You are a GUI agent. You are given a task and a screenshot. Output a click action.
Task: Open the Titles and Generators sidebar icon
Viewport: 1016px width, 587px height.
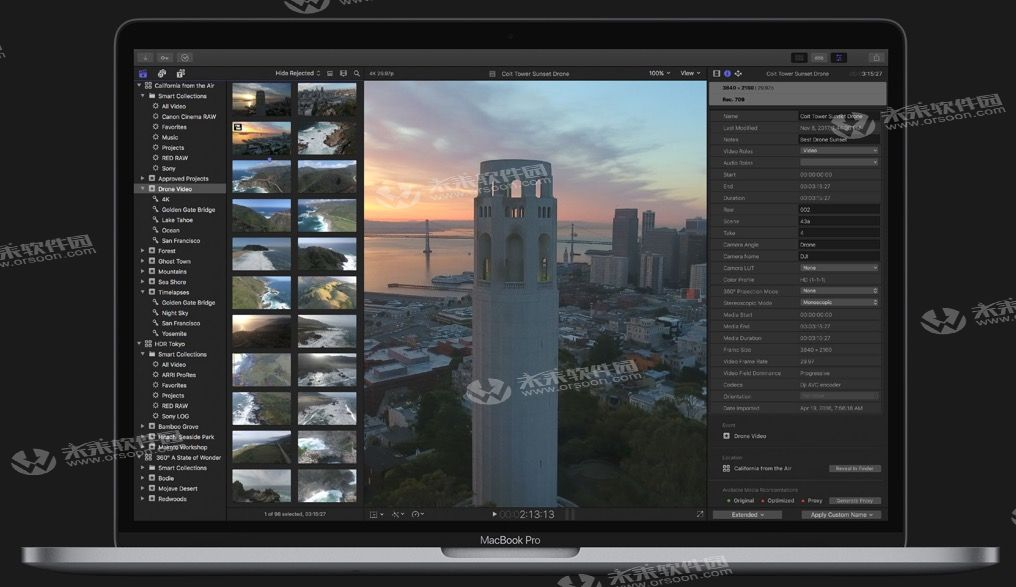[x=181, y=74]
